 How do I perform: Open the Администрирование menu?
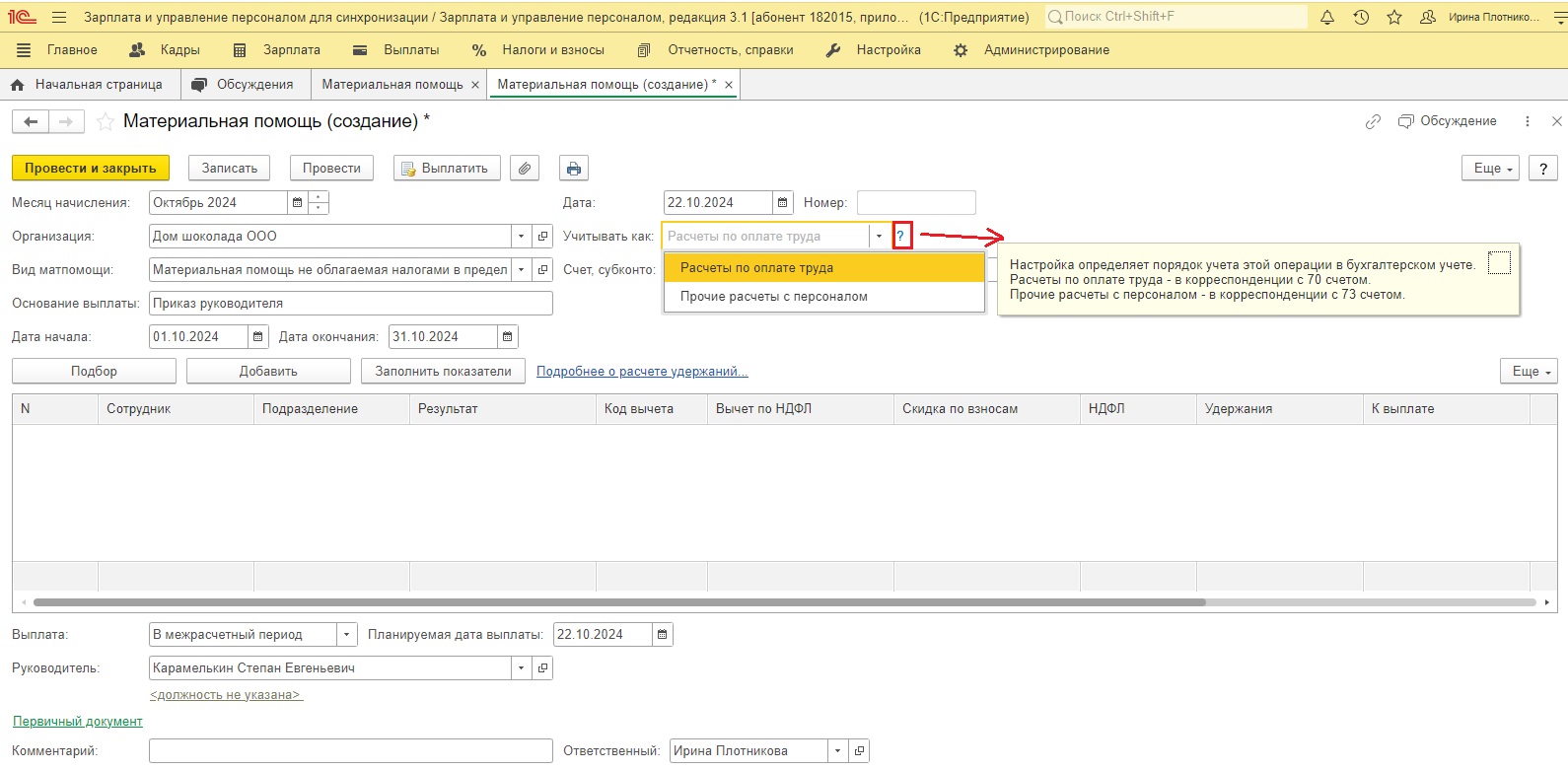coord(1032,49)
